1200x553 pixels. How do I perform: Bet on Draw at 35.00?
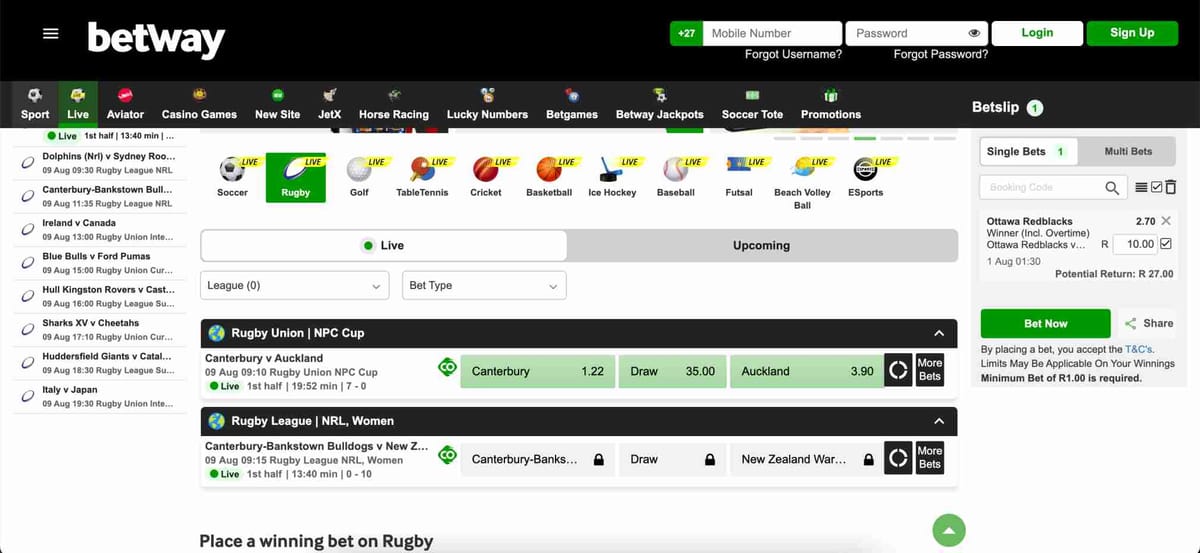672,371
